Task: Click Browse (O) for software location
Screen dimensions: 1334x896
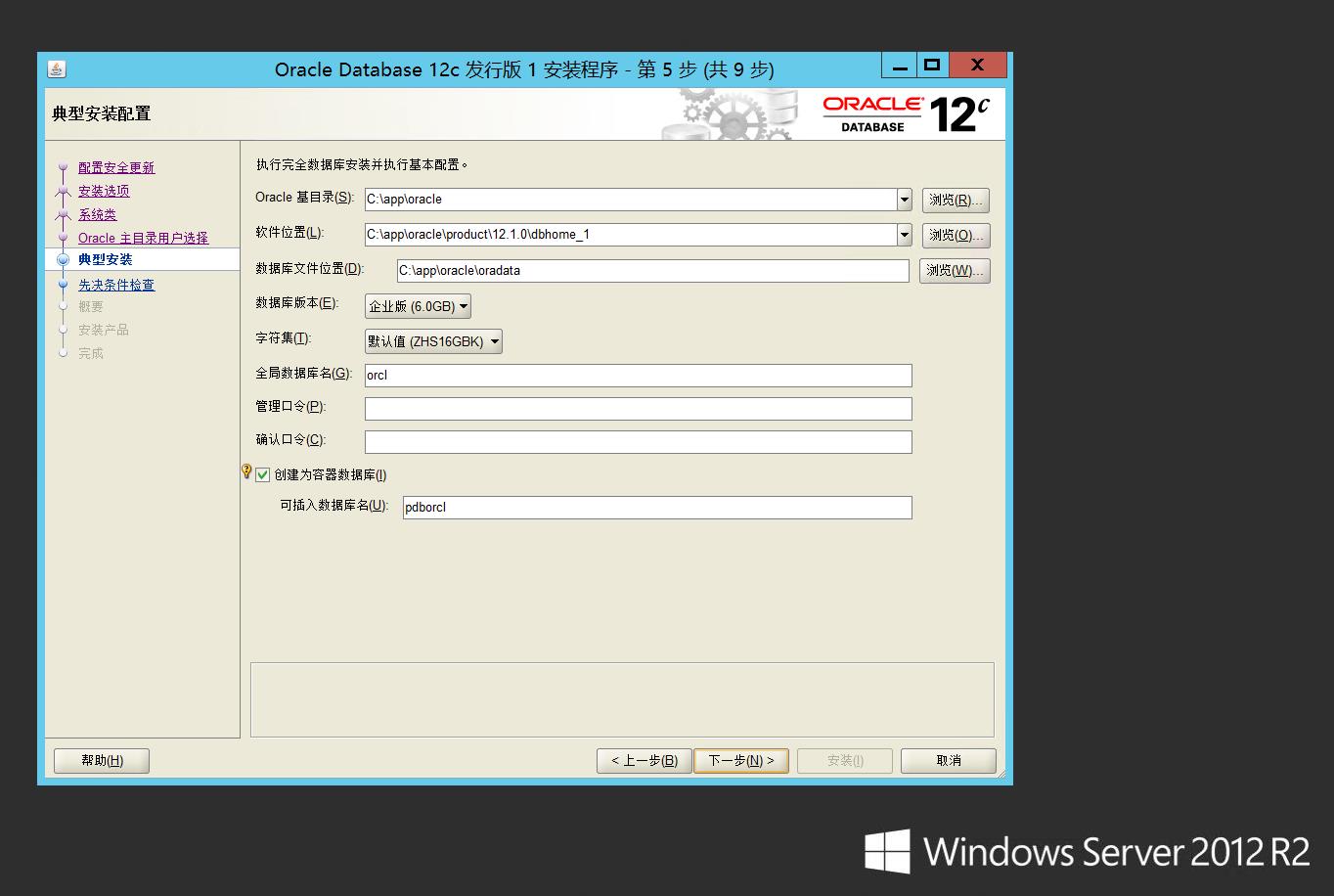Action: click(956, 235)
